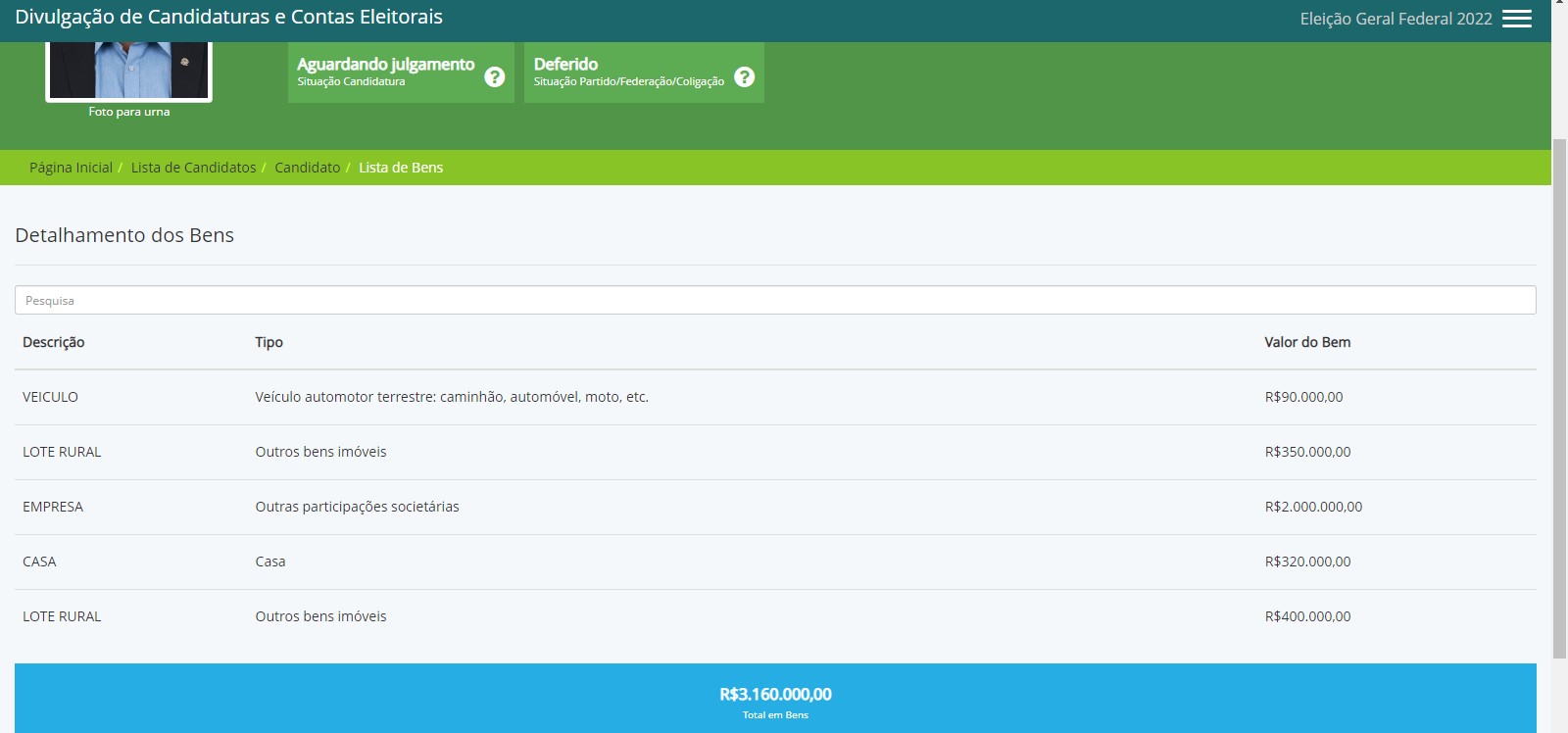Click the Valor do Bem column header
The image size is (1568, 733).
pos(1307,342)
